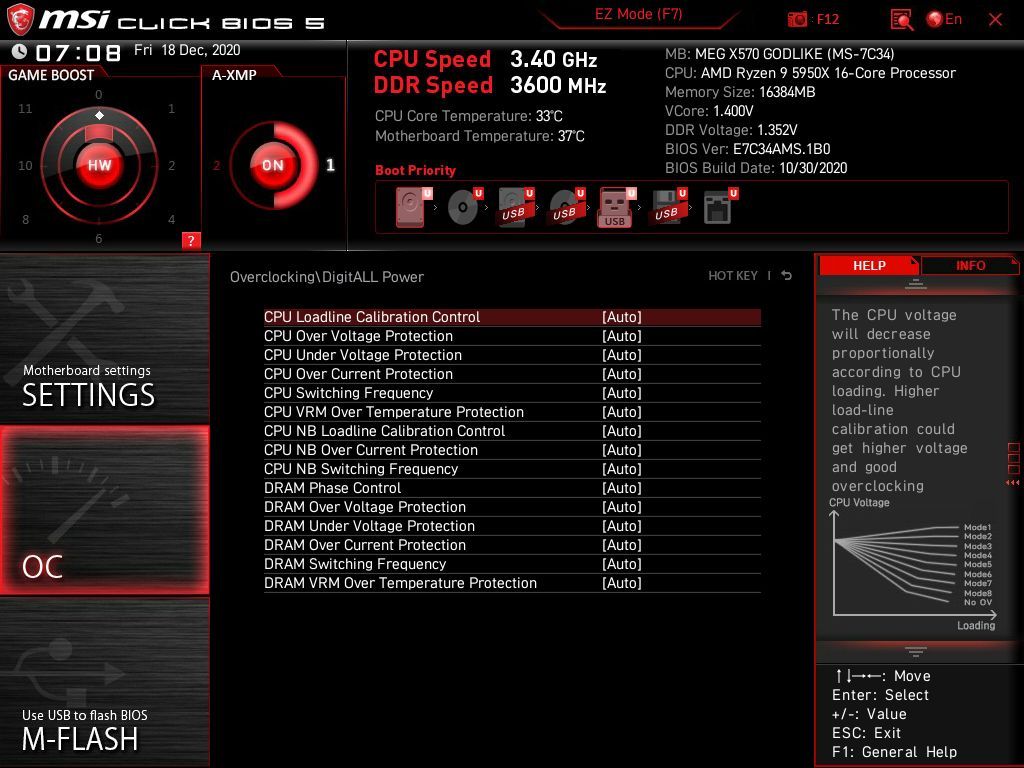Select A-XMP profile 1

pyautogui.click(x=330, y=165)
